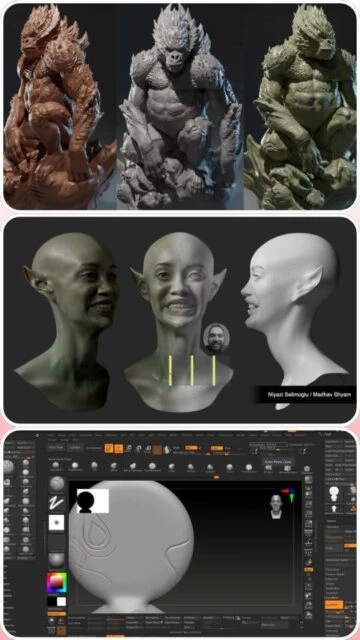This screenshot has height=640, width=360.
Task: Select the Scale transform icon
Action: [138, 449]
